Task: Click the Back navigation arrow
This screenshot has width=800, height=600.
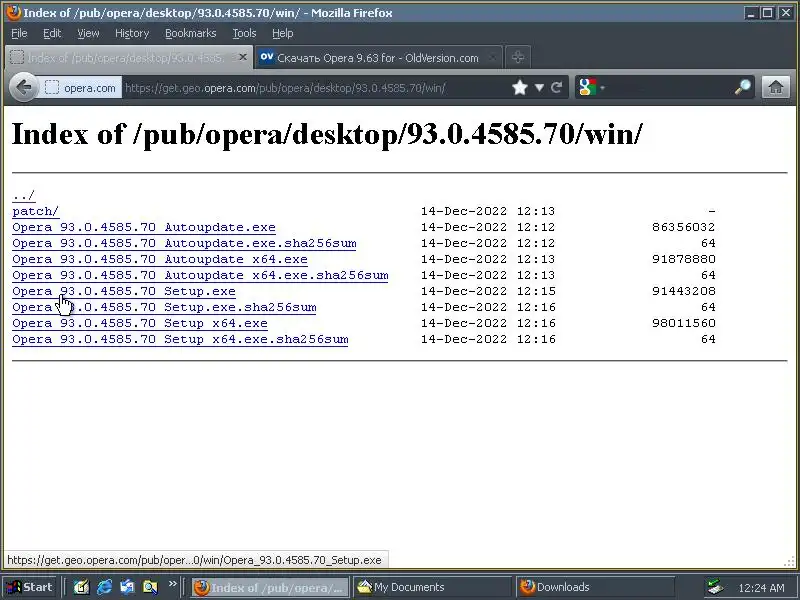Action: point(23,87)
